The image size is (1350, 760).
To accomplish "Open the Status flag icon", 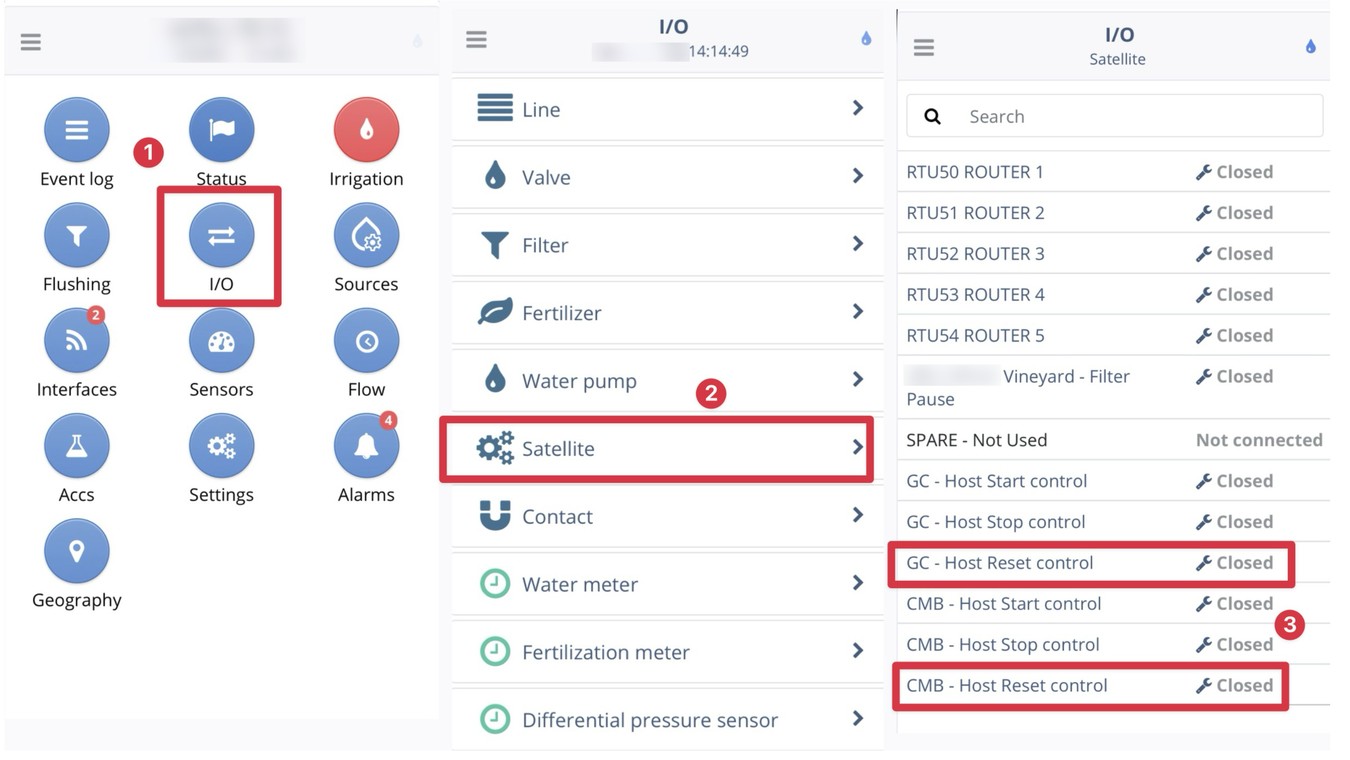I will click(221, 131).
